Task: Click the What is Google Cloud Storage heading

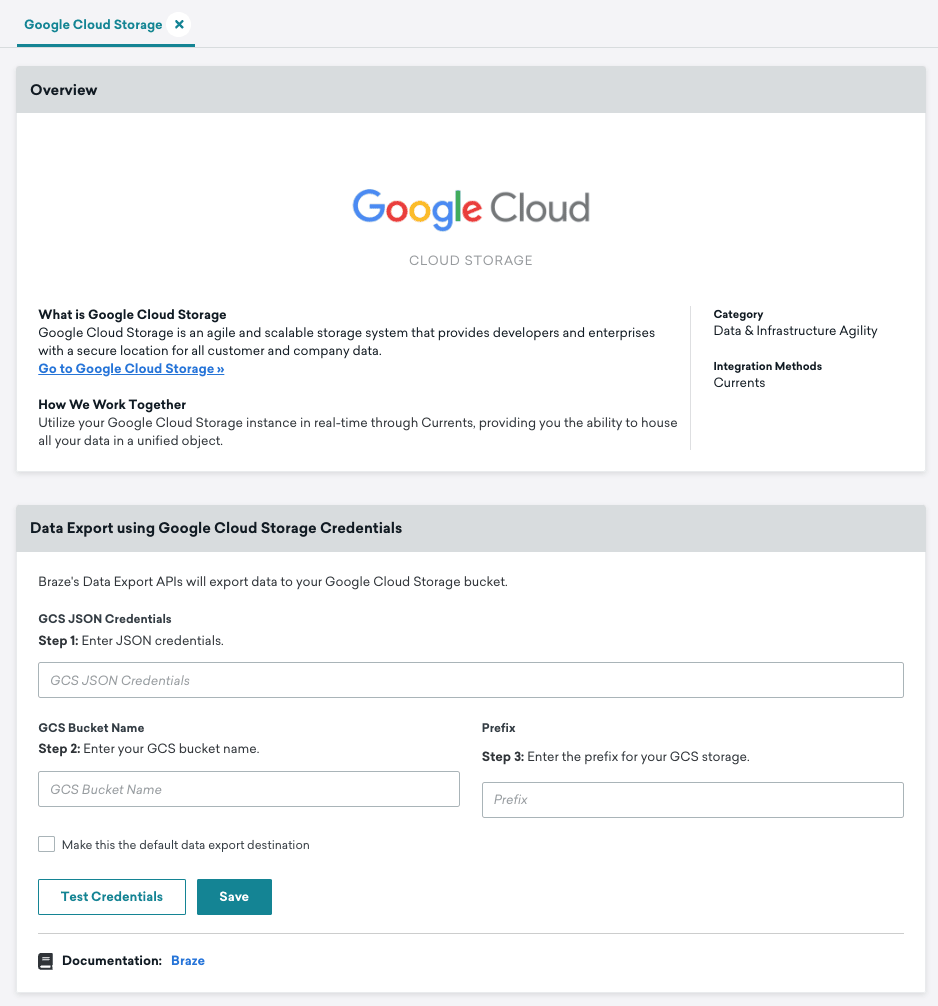Action: point(131,314)
